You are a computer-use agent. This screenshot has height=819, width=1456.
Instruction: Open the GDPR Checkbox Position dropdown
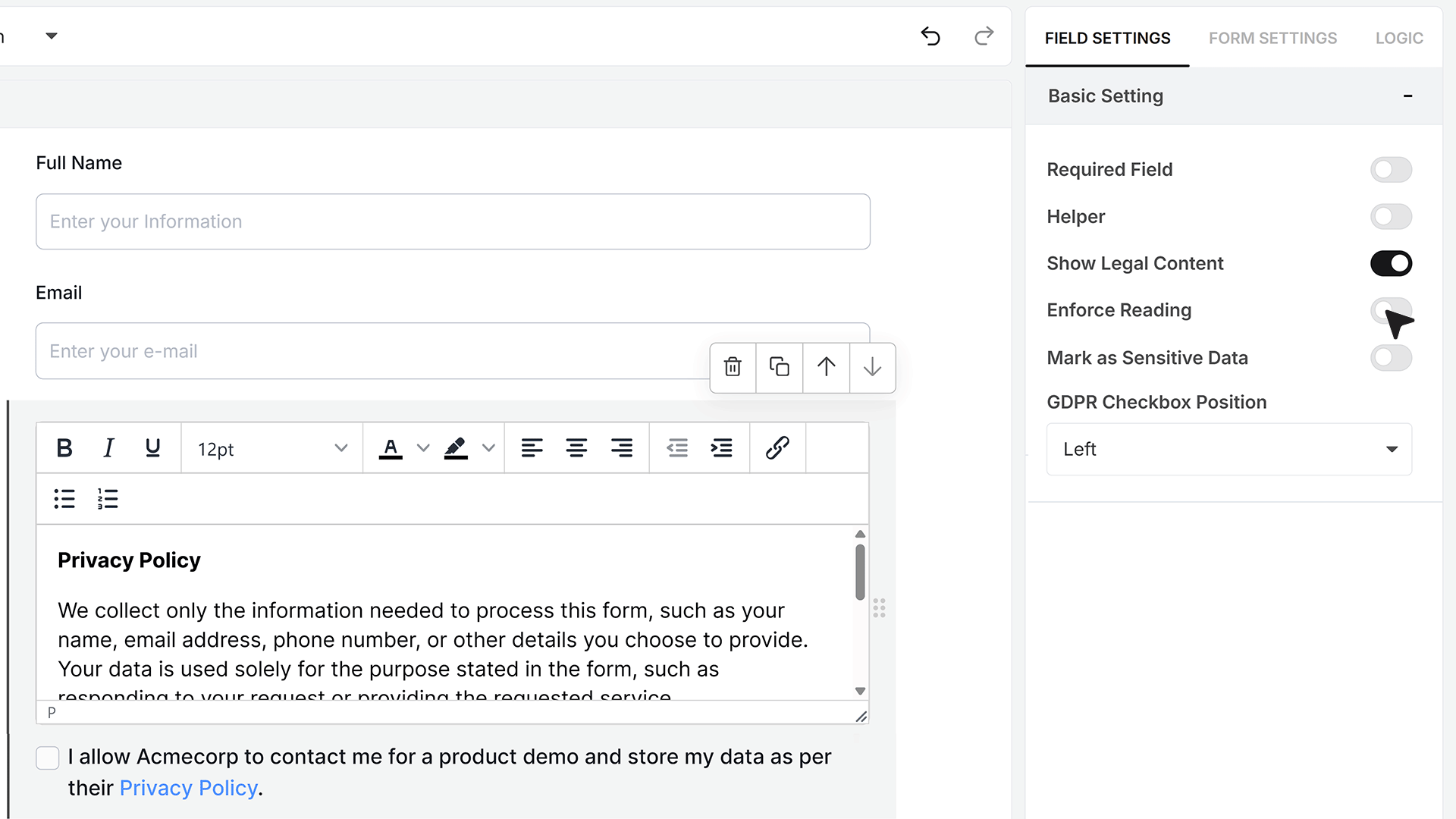[1228, 450]
